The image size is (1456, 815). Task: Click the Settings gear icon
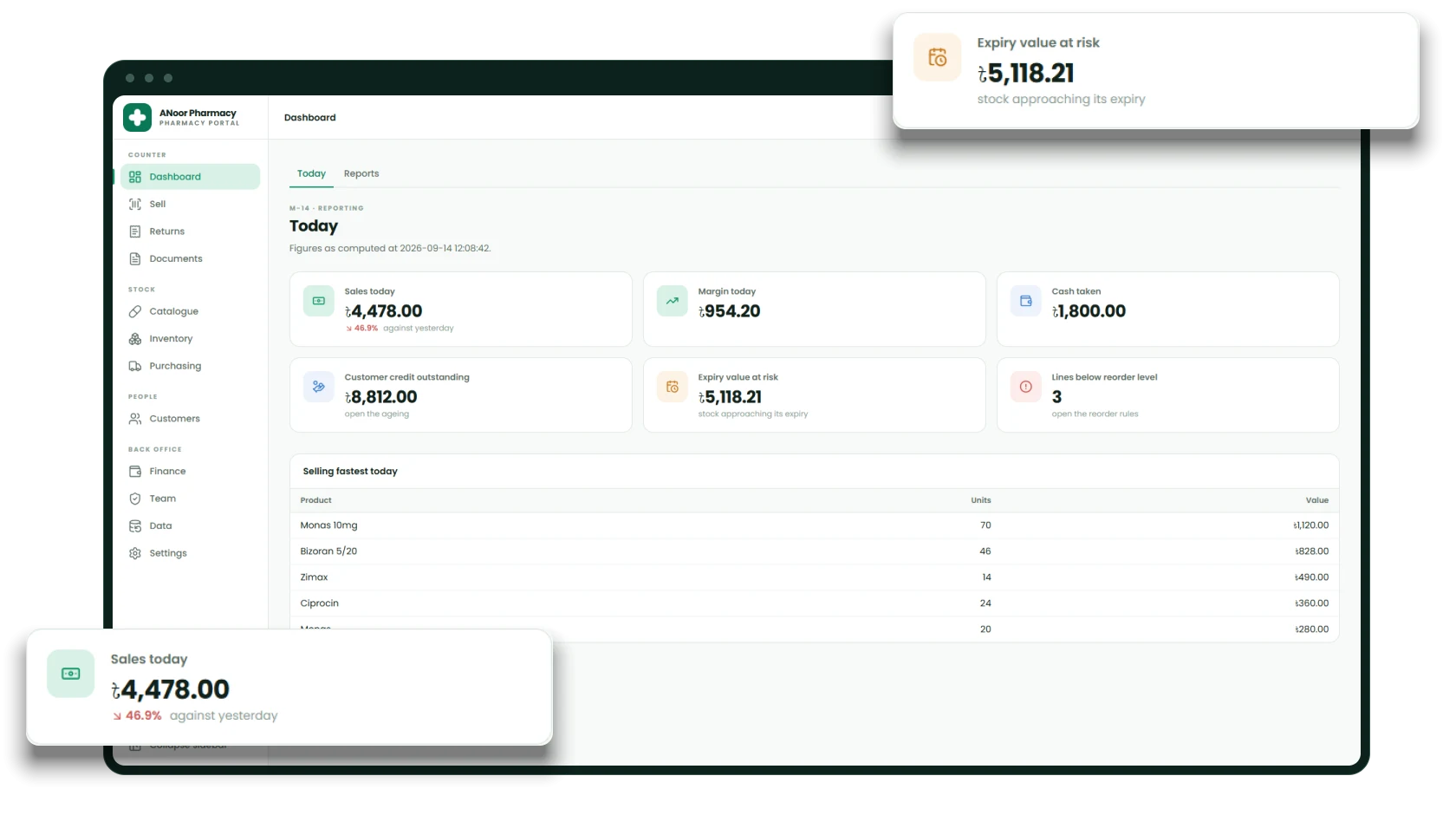135,553
